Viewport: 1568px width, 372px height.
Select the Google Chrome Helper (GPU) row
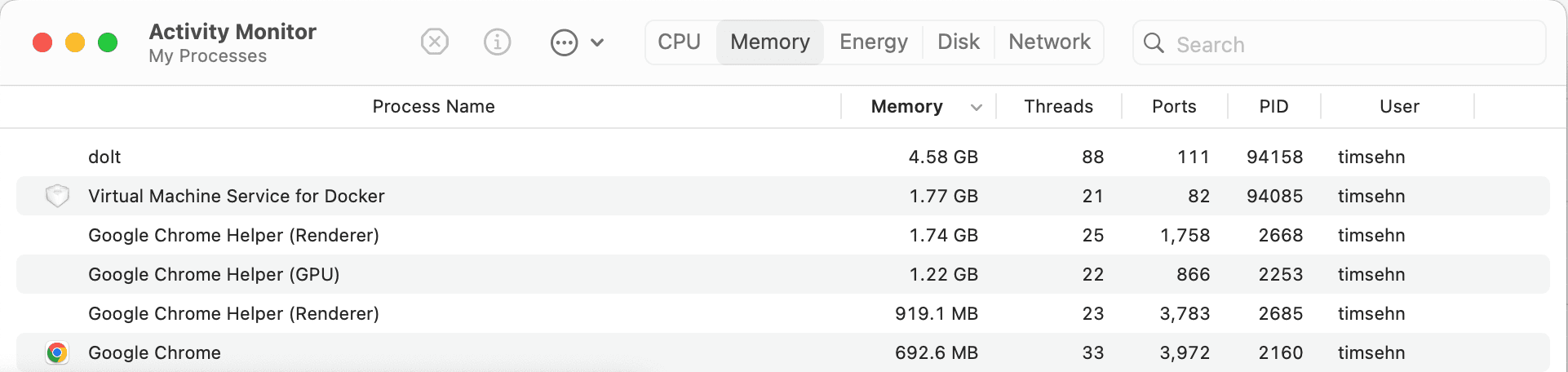pyautogui.click(x=783, y=274)
